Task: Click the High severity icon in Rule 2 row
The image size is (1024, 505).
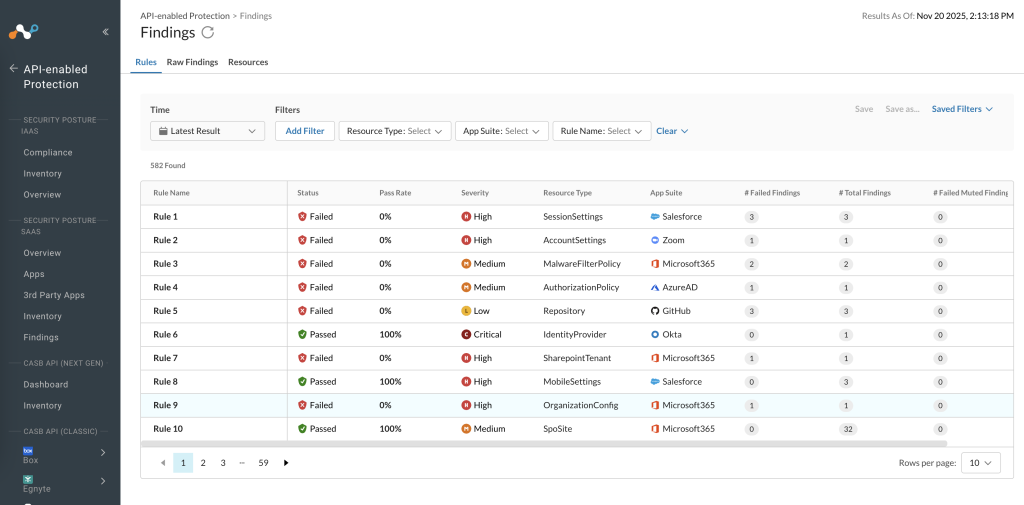Action: point(466,240)
